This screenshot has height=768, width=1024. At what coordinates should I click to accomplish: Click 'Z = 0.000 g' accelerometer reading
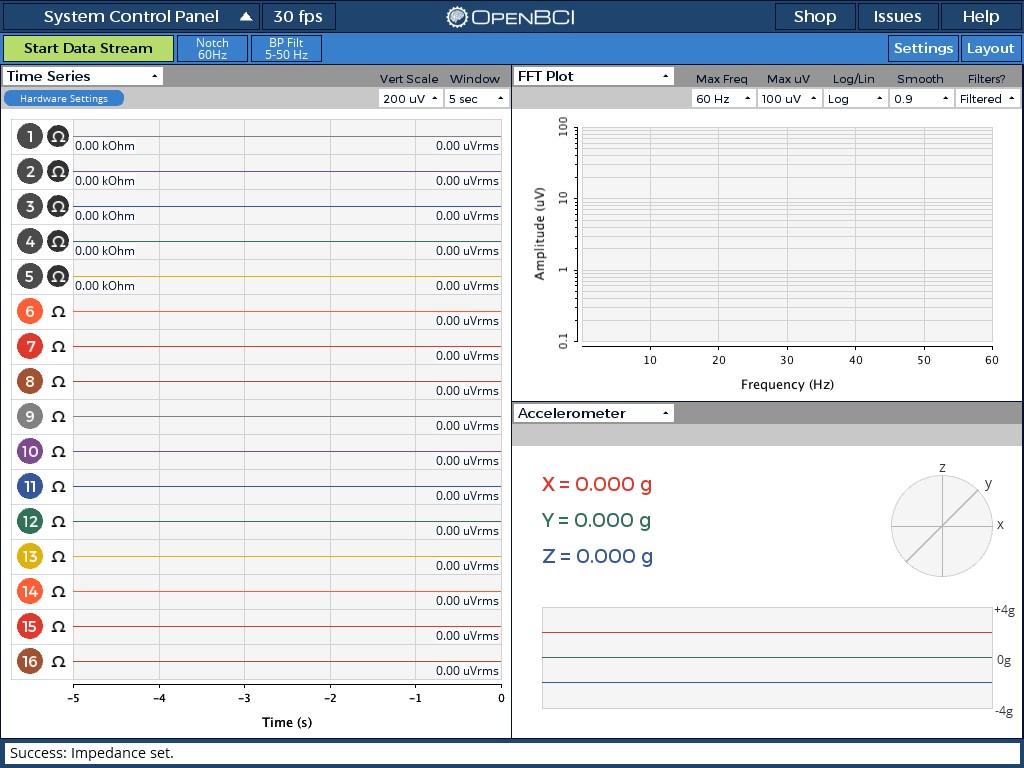(x=597, y=556)
